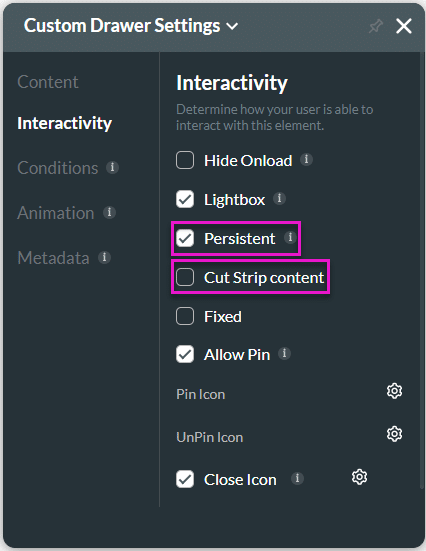426x551 pixels.
Task: Expand Custom Drawer Settings dropdown chevron
Action: coord(232,26)
